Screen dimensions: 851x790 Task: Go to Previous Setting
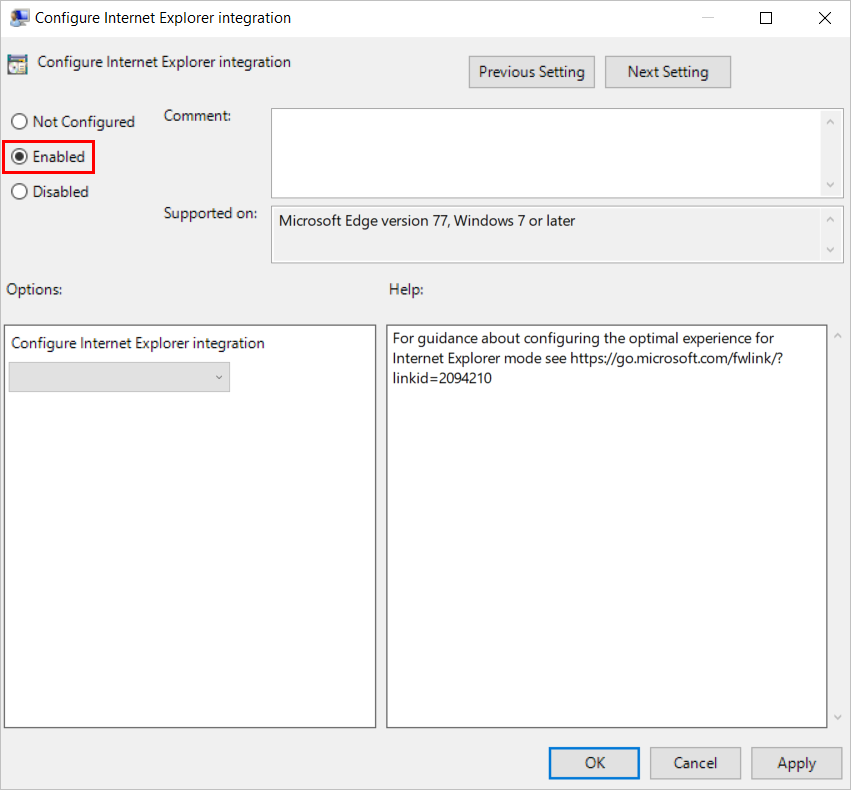(531, 72)
